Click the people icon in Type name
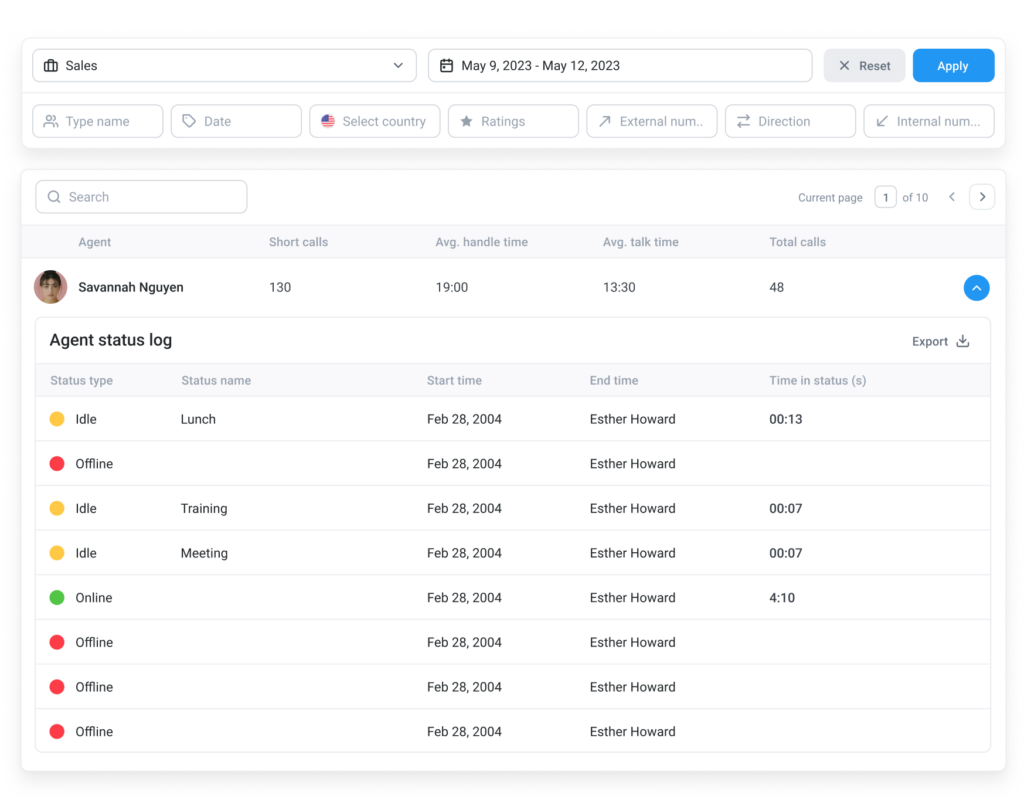The height and width of the screenshot is (809, 1024). point(51,121)
